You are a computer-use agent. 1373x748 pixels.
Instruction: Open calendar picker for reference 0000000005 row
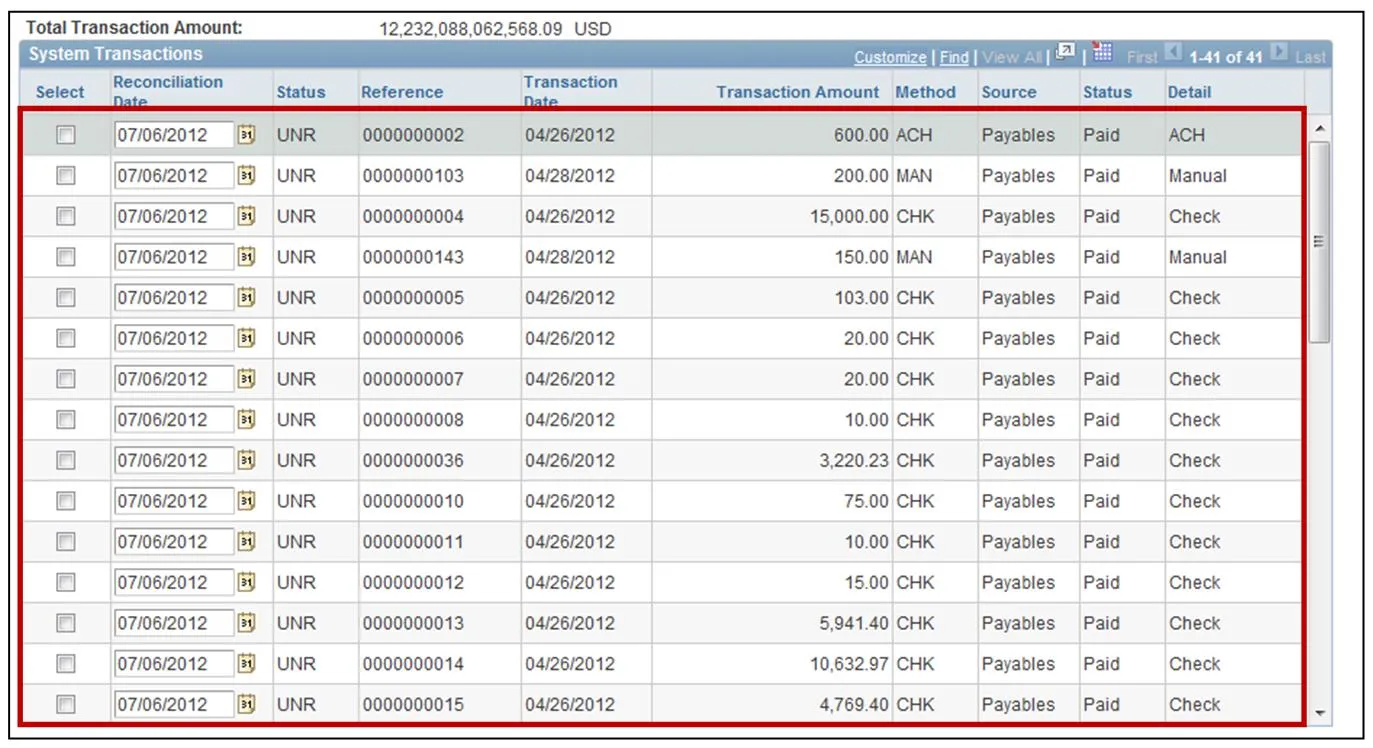pyautogui.click(x=246, y=298)
